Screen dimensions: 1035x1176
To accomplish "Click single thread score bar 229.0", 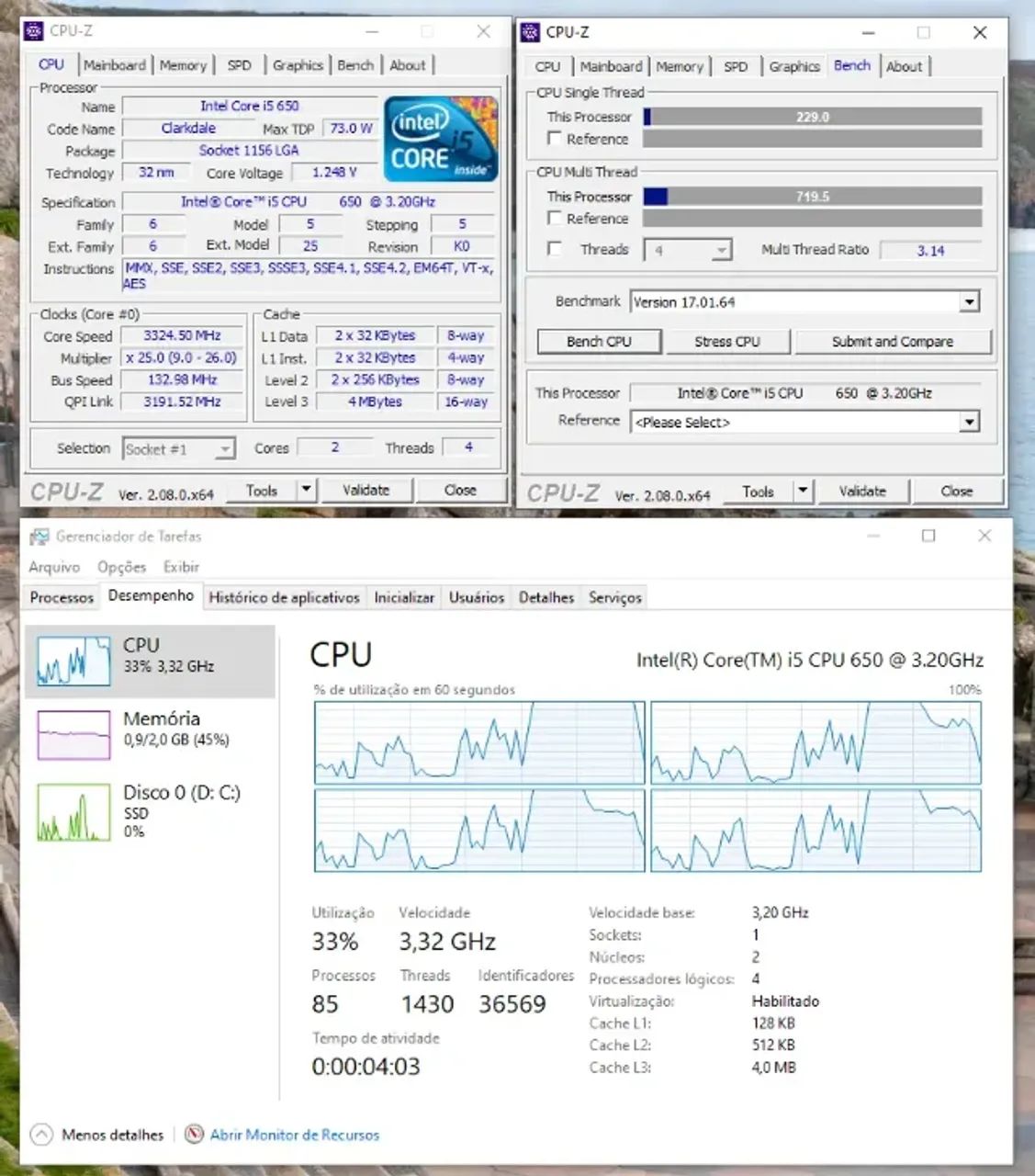I will tap(813, 117).
